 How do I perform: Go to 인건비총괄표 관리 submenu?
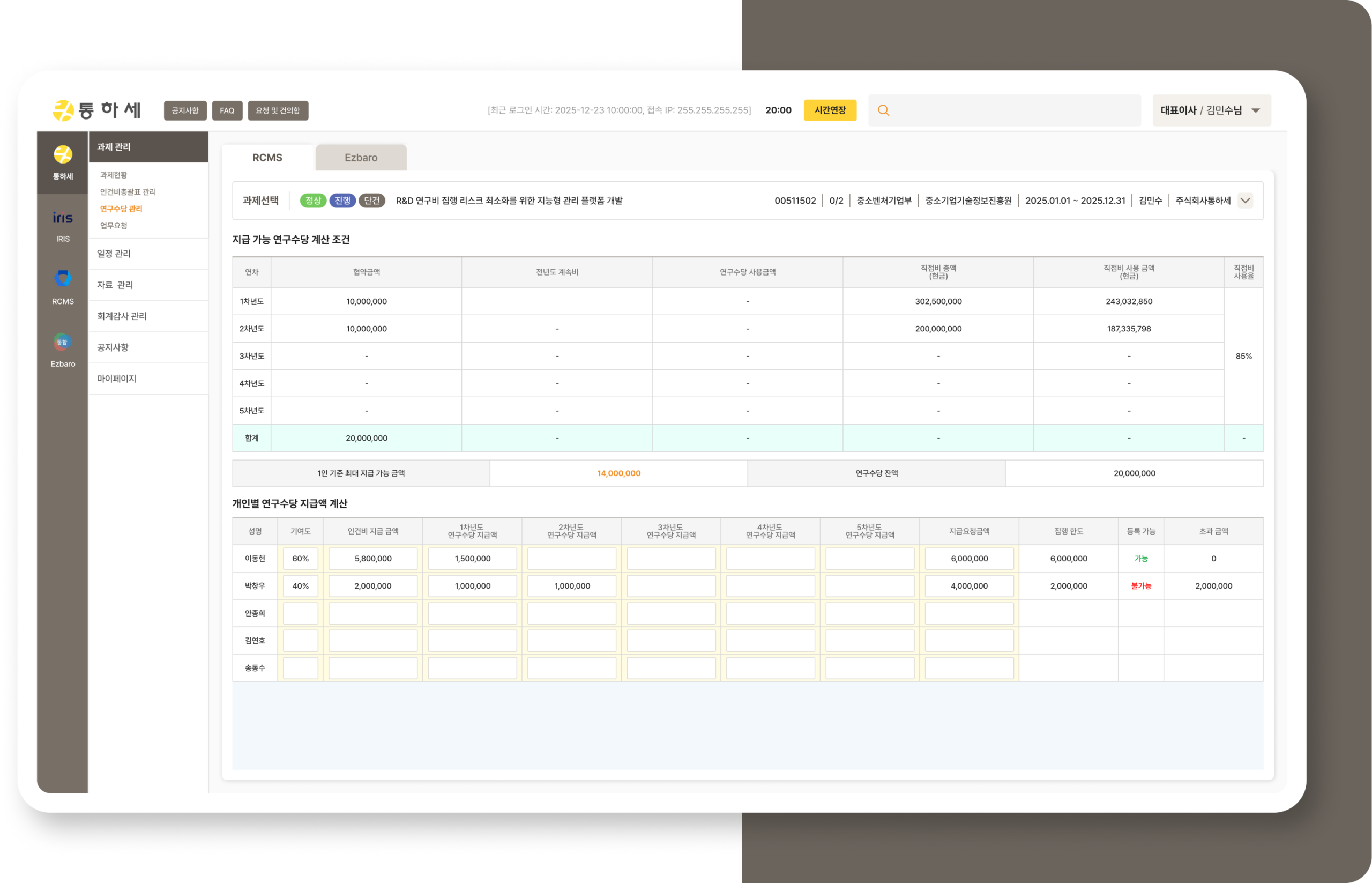click(128, 191)
